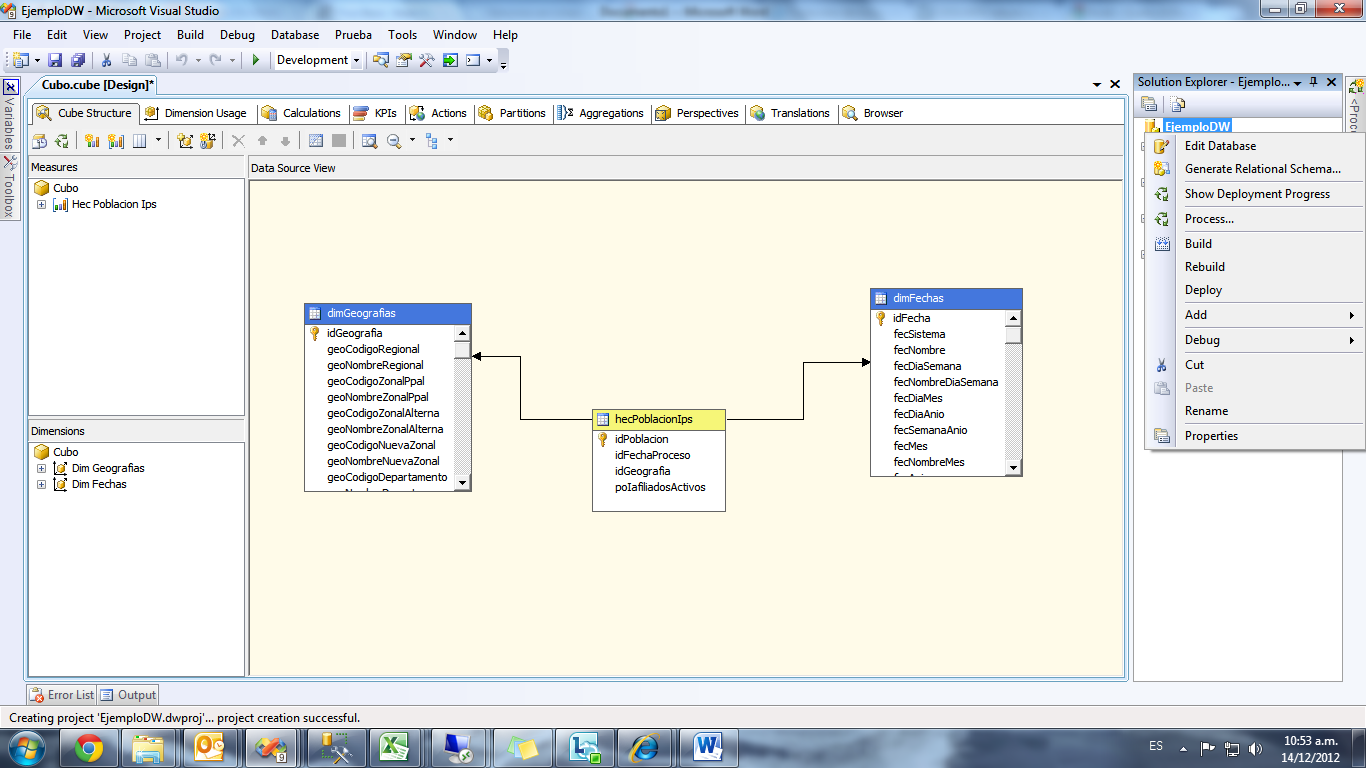Click the Save All icon
The height and width of the screenshot is (768, 1366).
[x=77, y=60]
